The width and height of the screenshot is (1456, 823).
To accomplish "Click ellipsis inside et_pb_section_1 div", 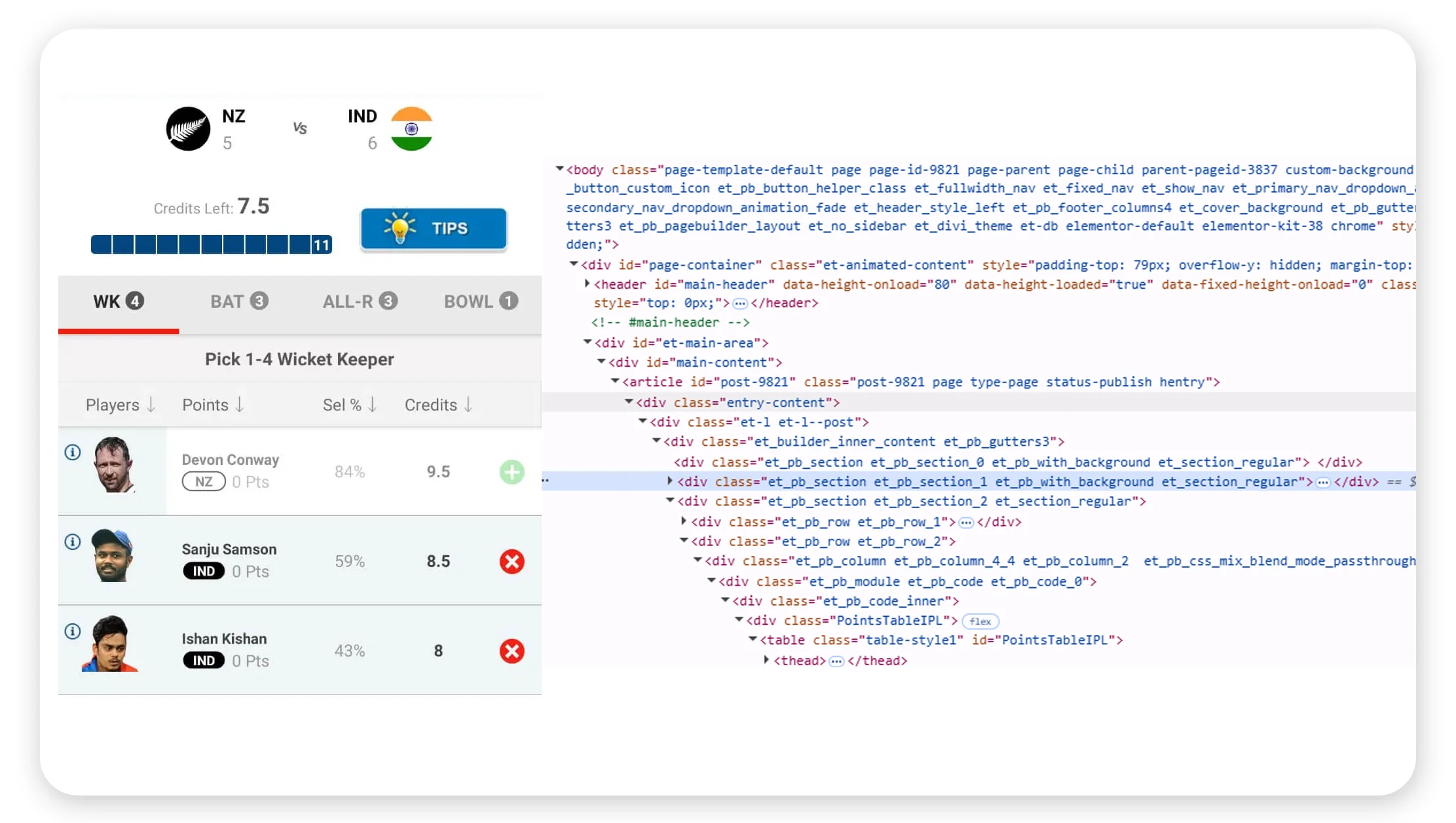I will tap(1323, 483).
